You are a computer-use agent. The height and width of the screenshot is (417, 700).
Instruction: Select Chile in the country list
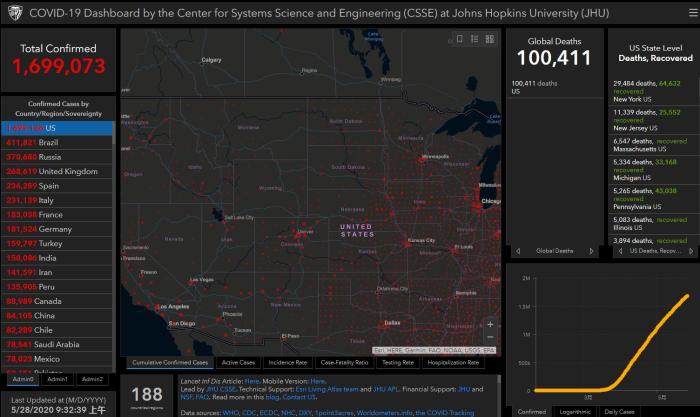[57, 330]
